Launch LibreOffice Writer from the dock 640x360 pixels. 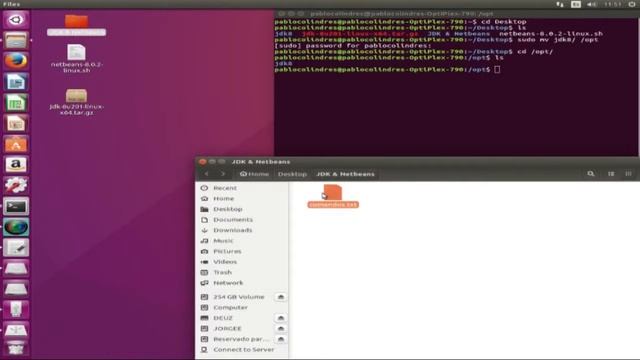click(x=16, y=82)
